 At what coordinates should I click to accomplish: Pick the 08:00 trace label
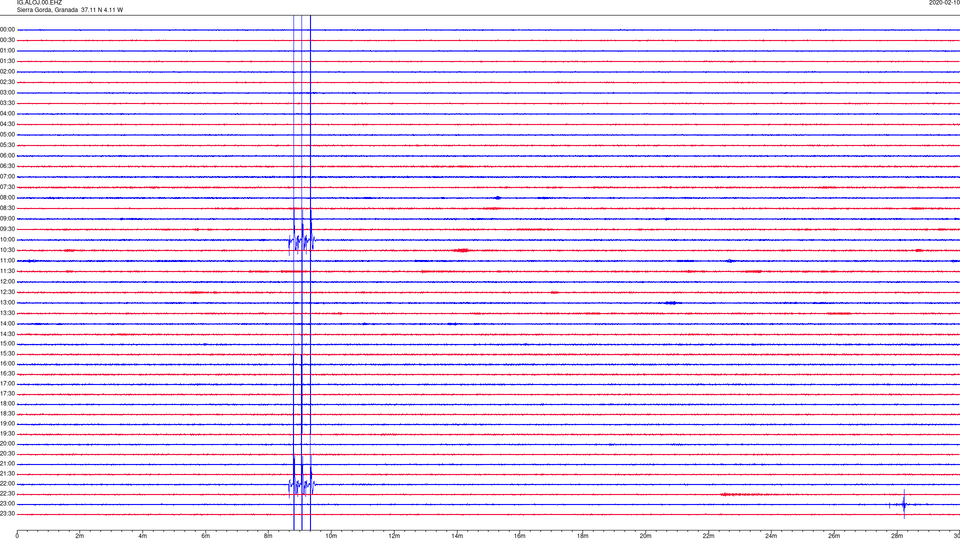[x=7, y=198]
